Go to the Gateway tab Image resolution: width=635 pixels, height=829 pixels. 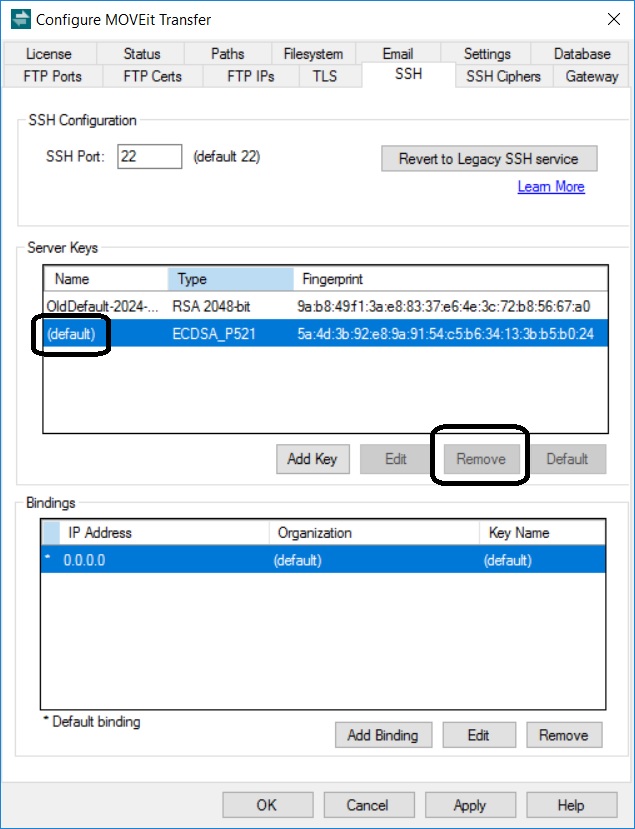coord(592,76)
